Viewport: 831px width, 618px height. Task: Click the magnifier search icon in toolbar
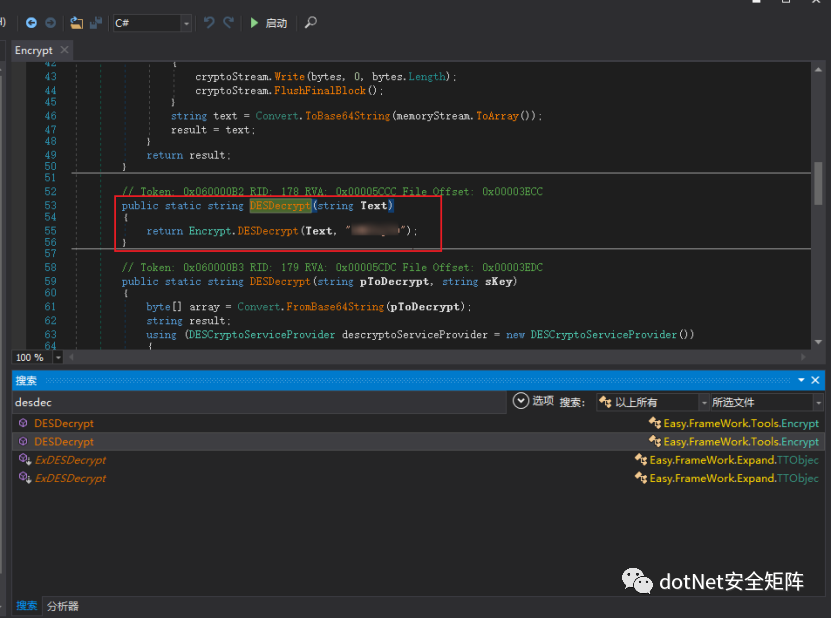pyautogui.click(x=311, y=22)
